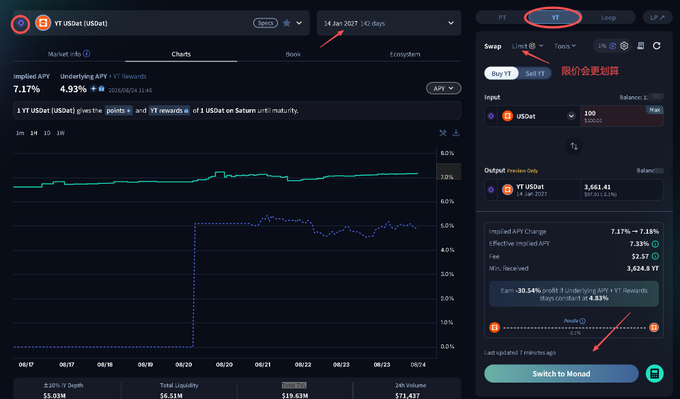The width and height of the screenshot is (680, 399).
Task: Refresh the swap quote
Action: click(x=657, y=46)
